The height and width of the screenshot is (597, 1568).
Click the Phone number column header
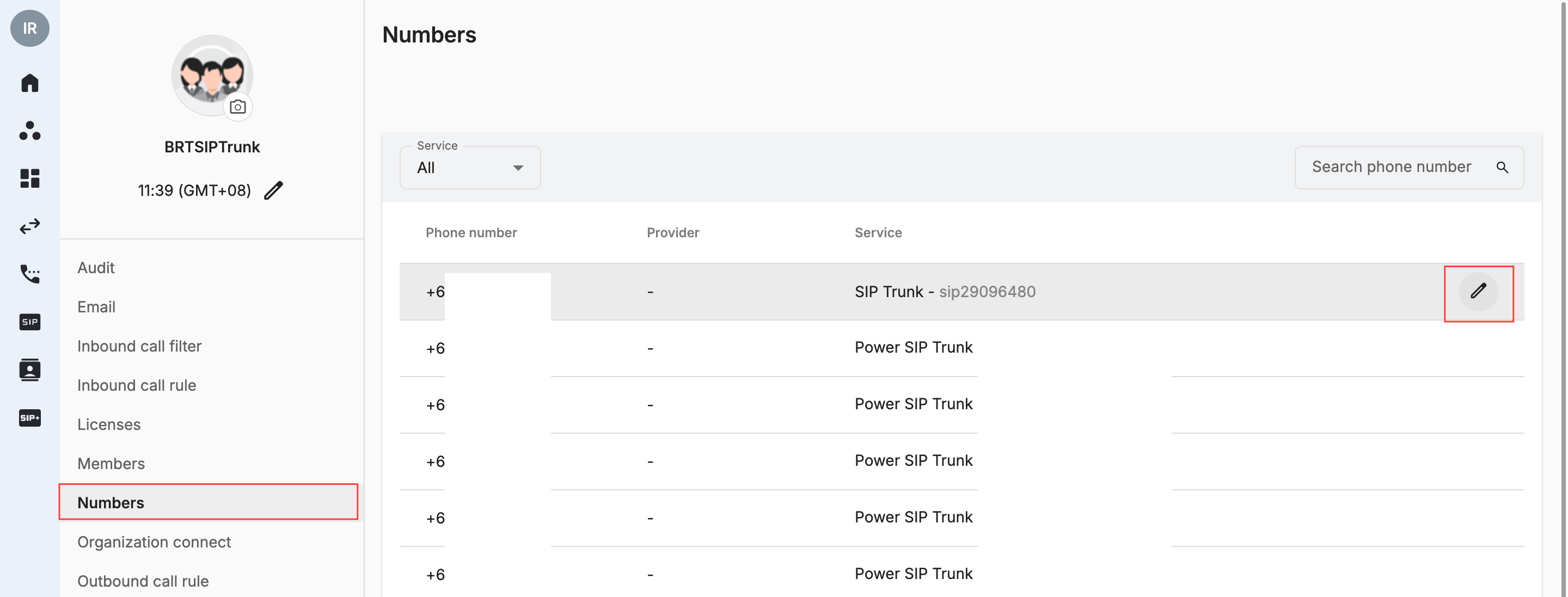click(471, 232)
